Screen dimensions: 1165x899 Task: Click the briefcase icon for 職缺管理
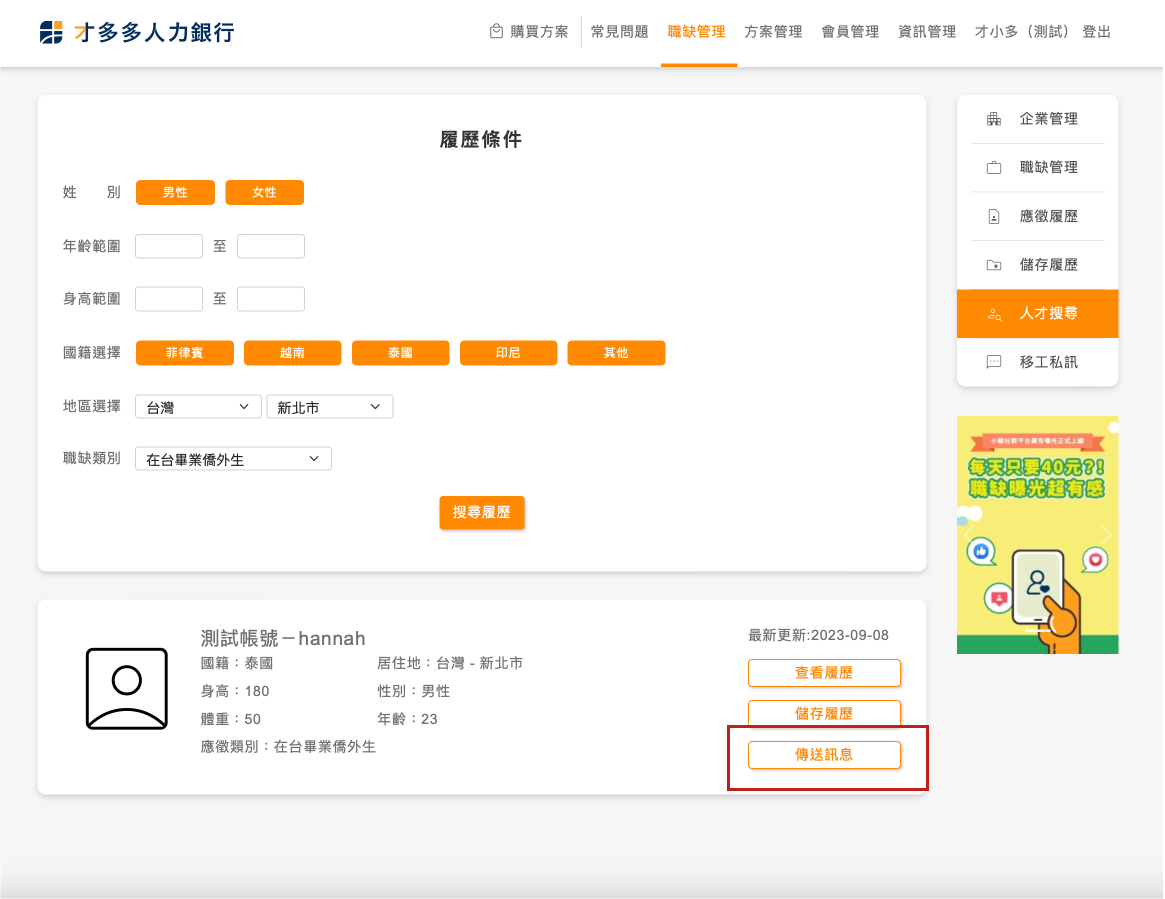[993, 168]
